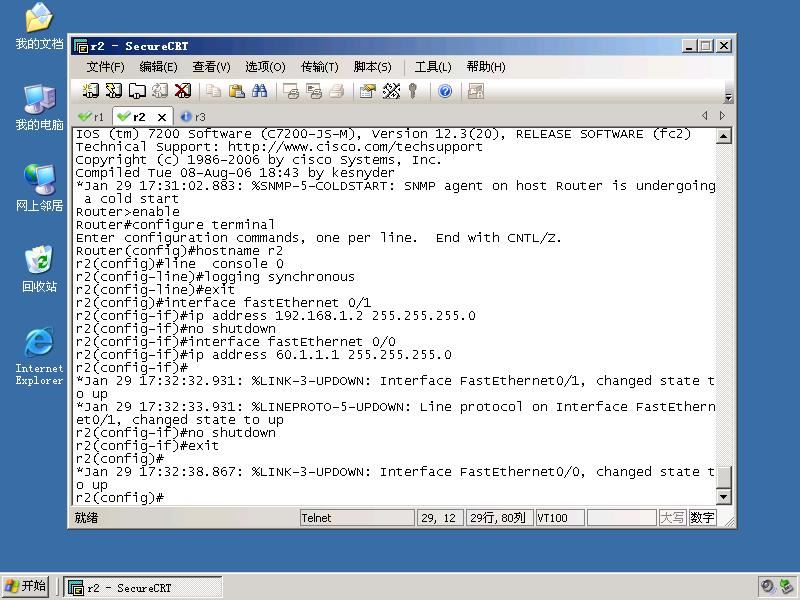This screenshot has width=800, height=600.
Task: Click the greyed printer icon
Action: tap(336, 91)
